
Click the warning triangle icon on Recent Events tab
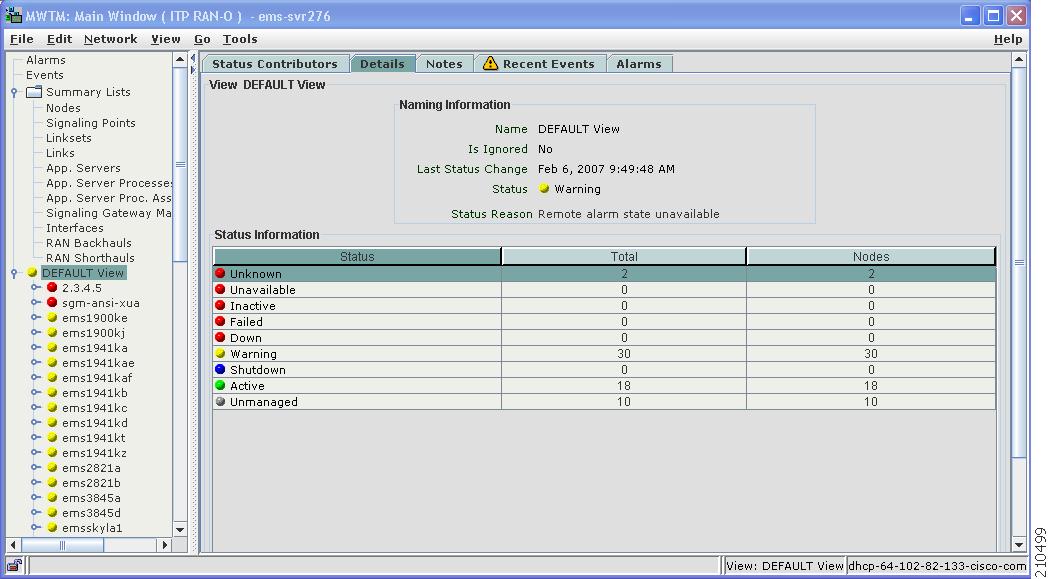[x=491, y=64]
